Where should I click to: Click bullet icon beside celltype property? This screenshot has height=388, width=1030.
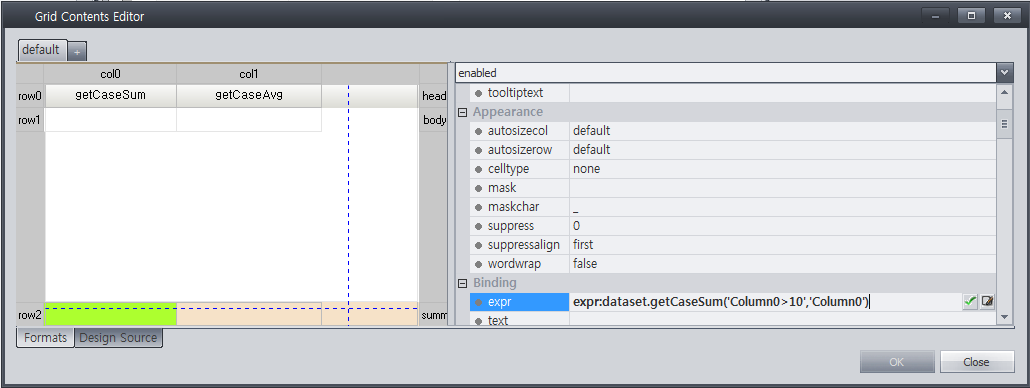[478, 169]
